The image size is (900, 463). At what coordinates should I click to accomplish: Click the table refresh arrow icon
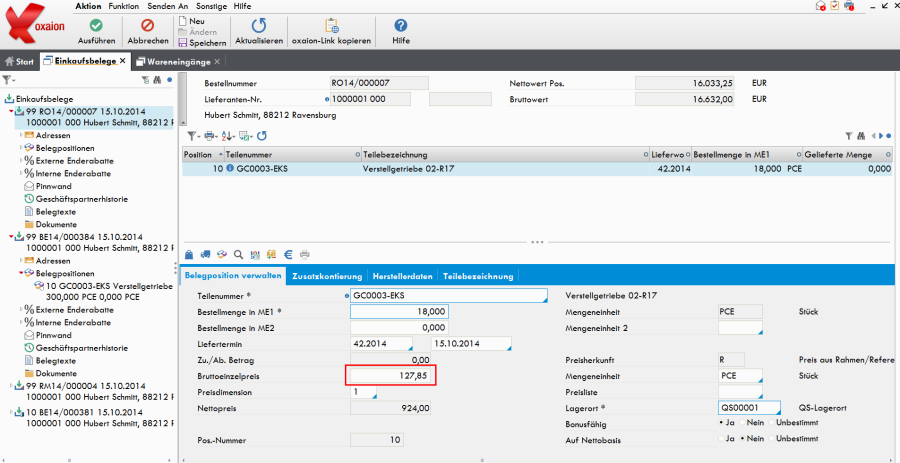click(262, 136)
